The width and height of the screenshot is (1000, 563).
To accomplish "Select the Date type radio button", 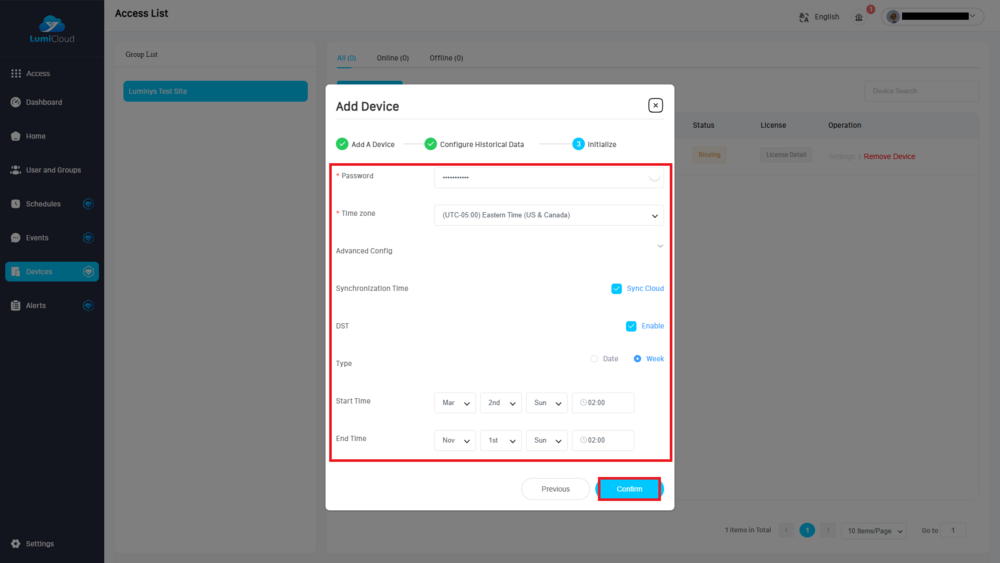I will click(x=594, y=359).
